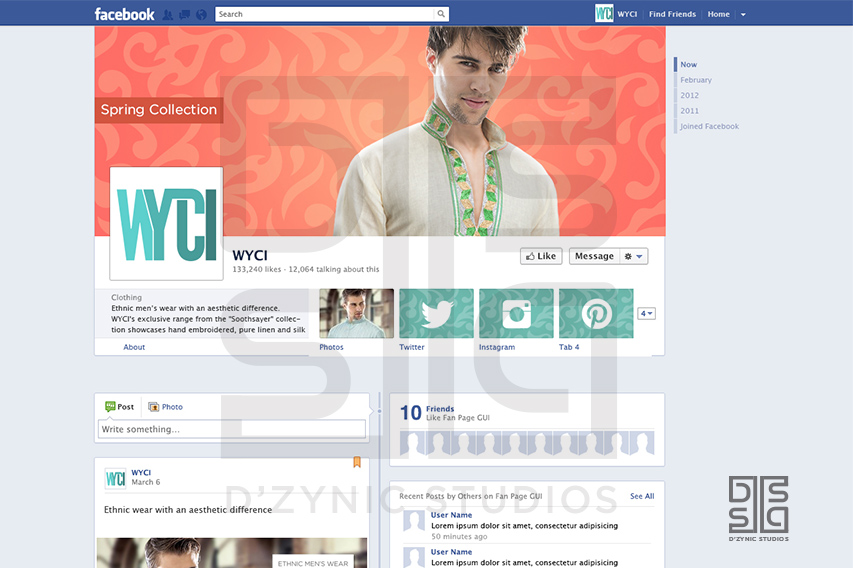
Task: Click the Message button
Action: [594, 256]
